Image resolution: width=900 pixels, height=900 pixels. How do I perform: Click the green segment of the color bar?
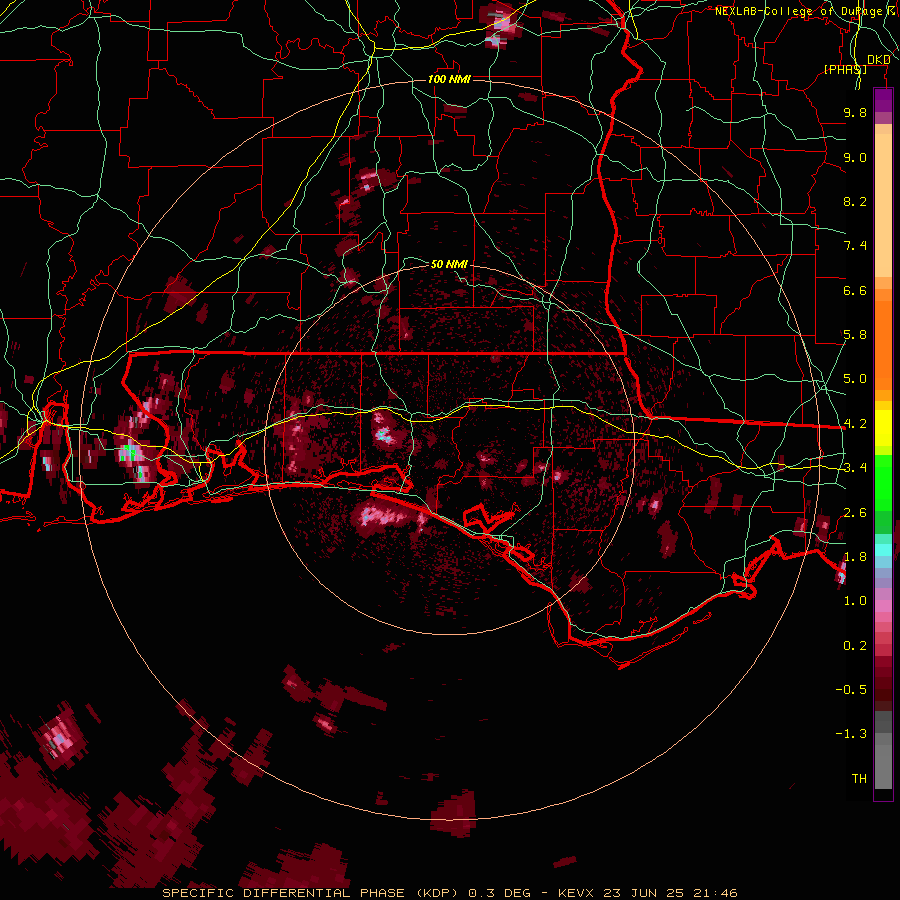pyautogui.click(x=883, y=485)
